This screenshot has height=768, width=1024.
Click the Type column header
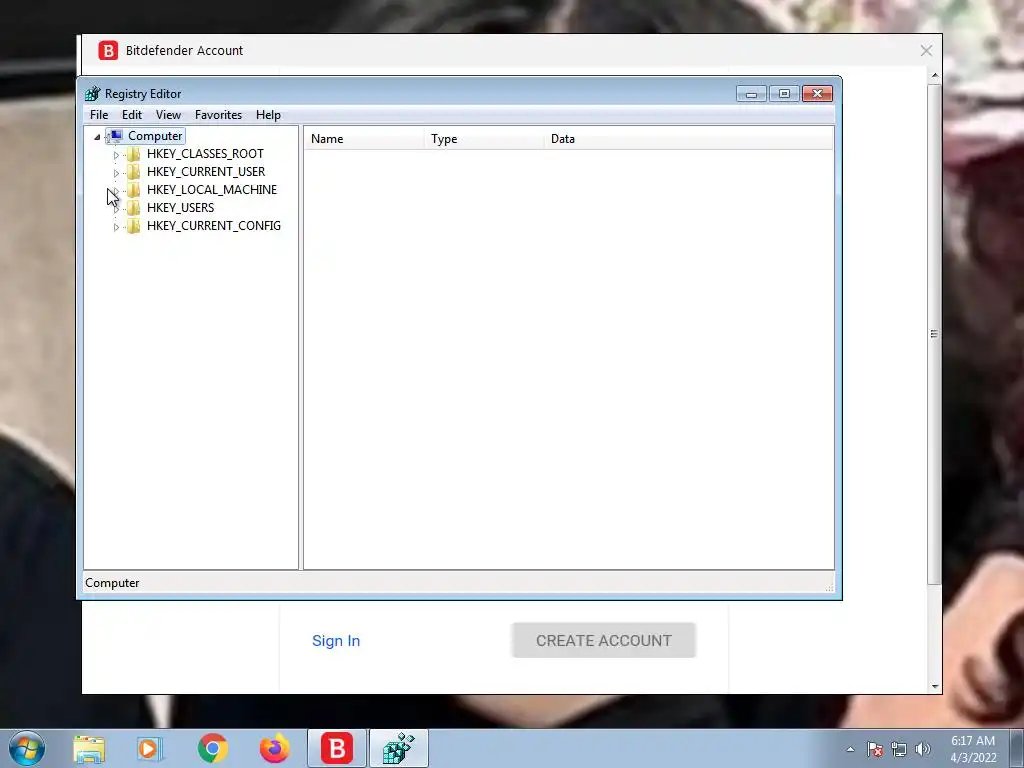coord(484,139)
